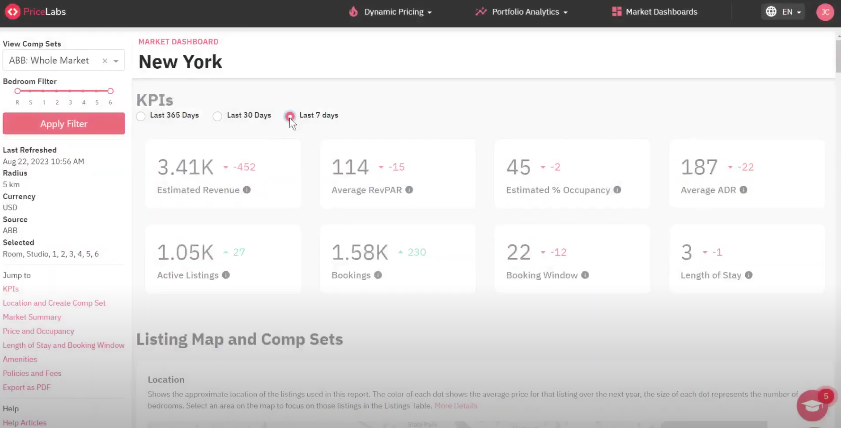
Task: Click More Details link in Location description
Action: pos(455,405)
